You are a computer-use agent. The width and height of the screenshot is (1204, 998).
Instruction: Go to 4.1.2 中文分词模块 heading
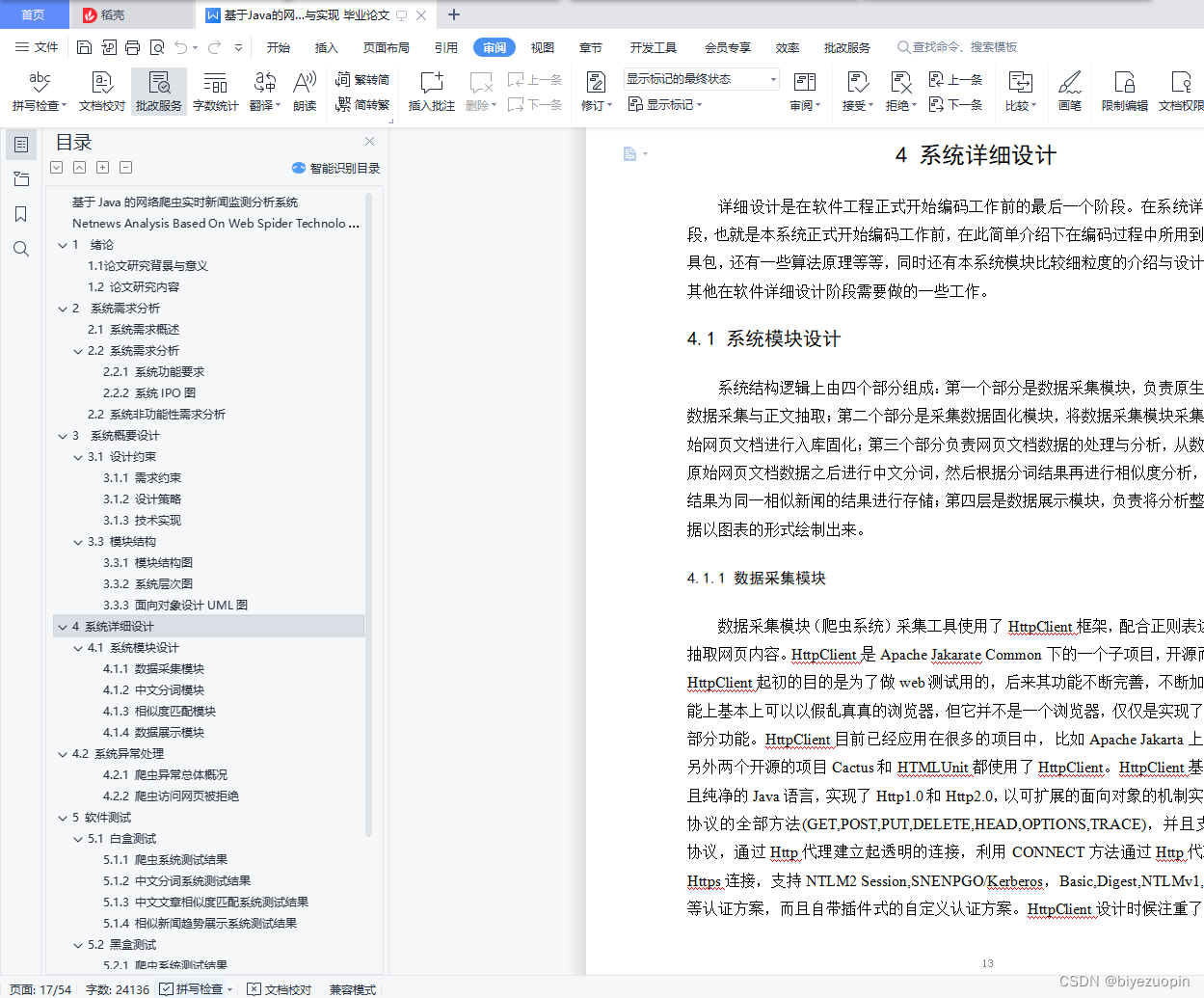click(x=154, y=690)
